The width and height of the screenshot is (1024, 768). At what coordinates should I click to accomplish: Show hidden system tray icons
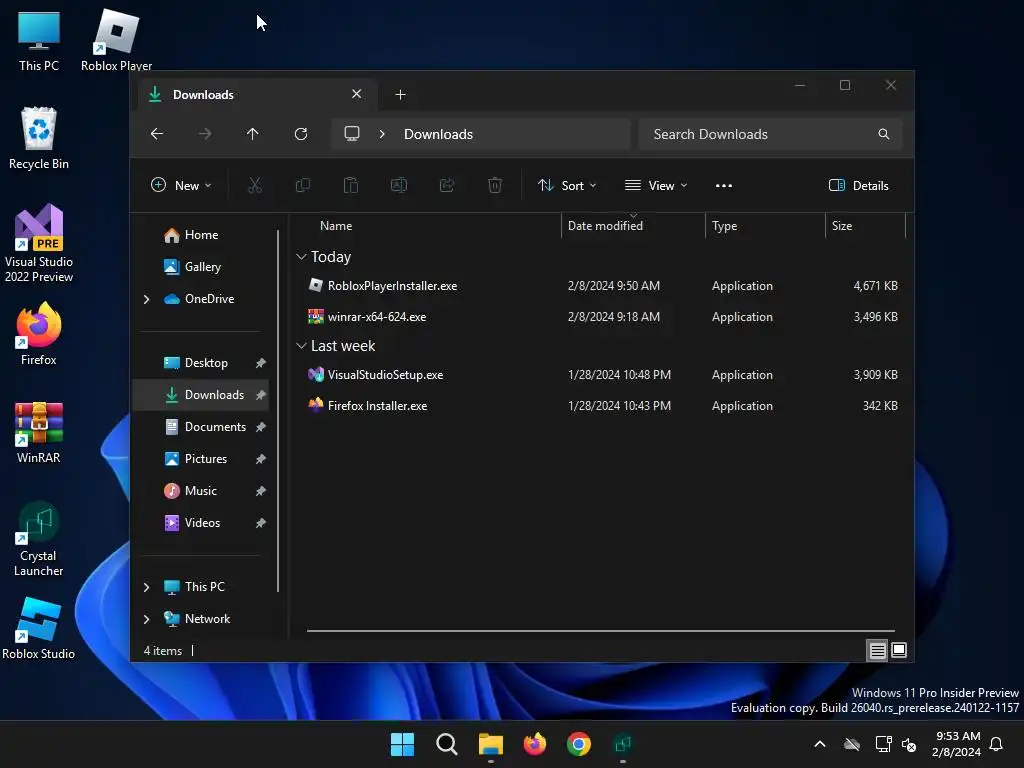pyautogui.click(x=820, y=744)
